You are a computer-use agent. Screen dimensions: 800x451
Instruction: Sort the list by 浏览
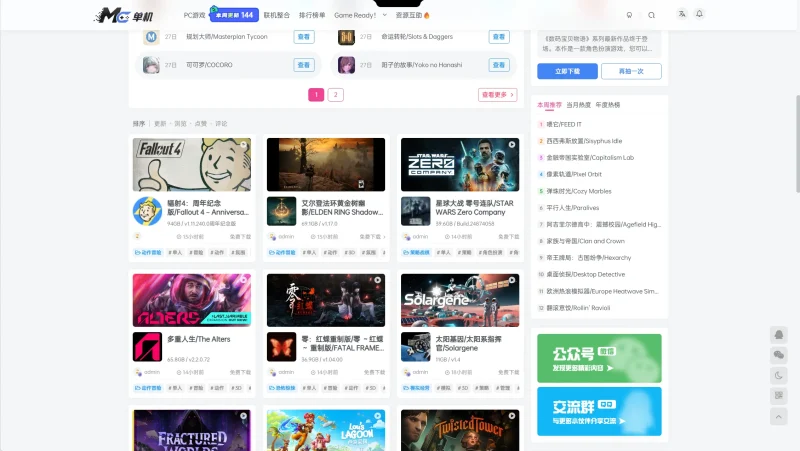(x=181, y=123)
